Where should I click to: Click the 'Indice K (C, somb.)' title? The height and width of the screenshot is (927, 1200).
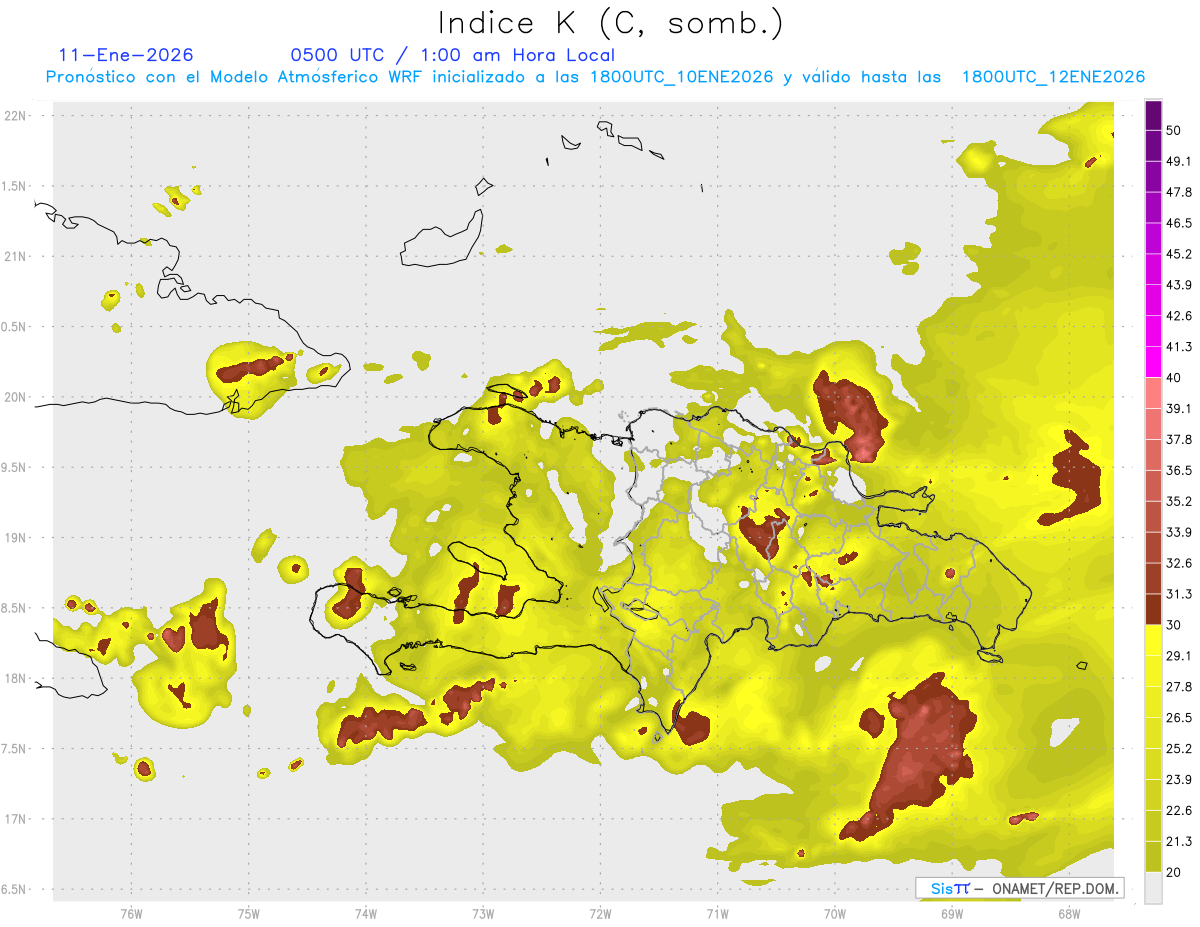coord(611,23)
